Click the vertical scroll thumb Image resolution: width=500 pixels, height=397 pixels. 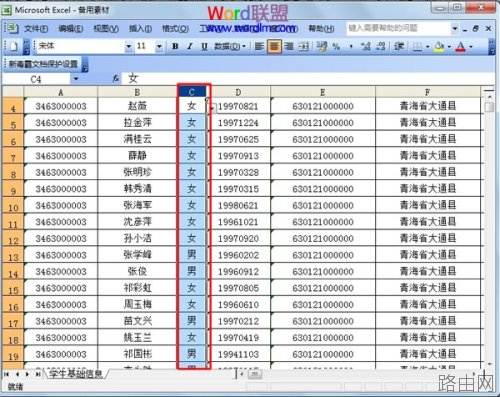[x=489, y=107]
